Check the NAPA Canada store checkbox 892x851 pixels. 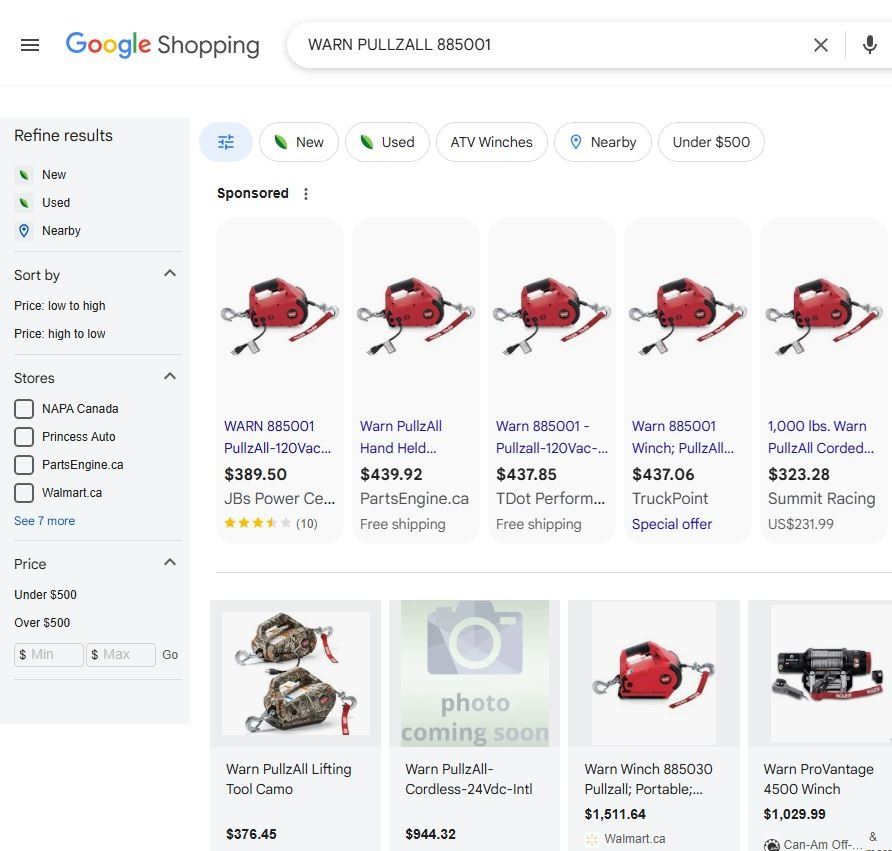[x=24, y=409]
